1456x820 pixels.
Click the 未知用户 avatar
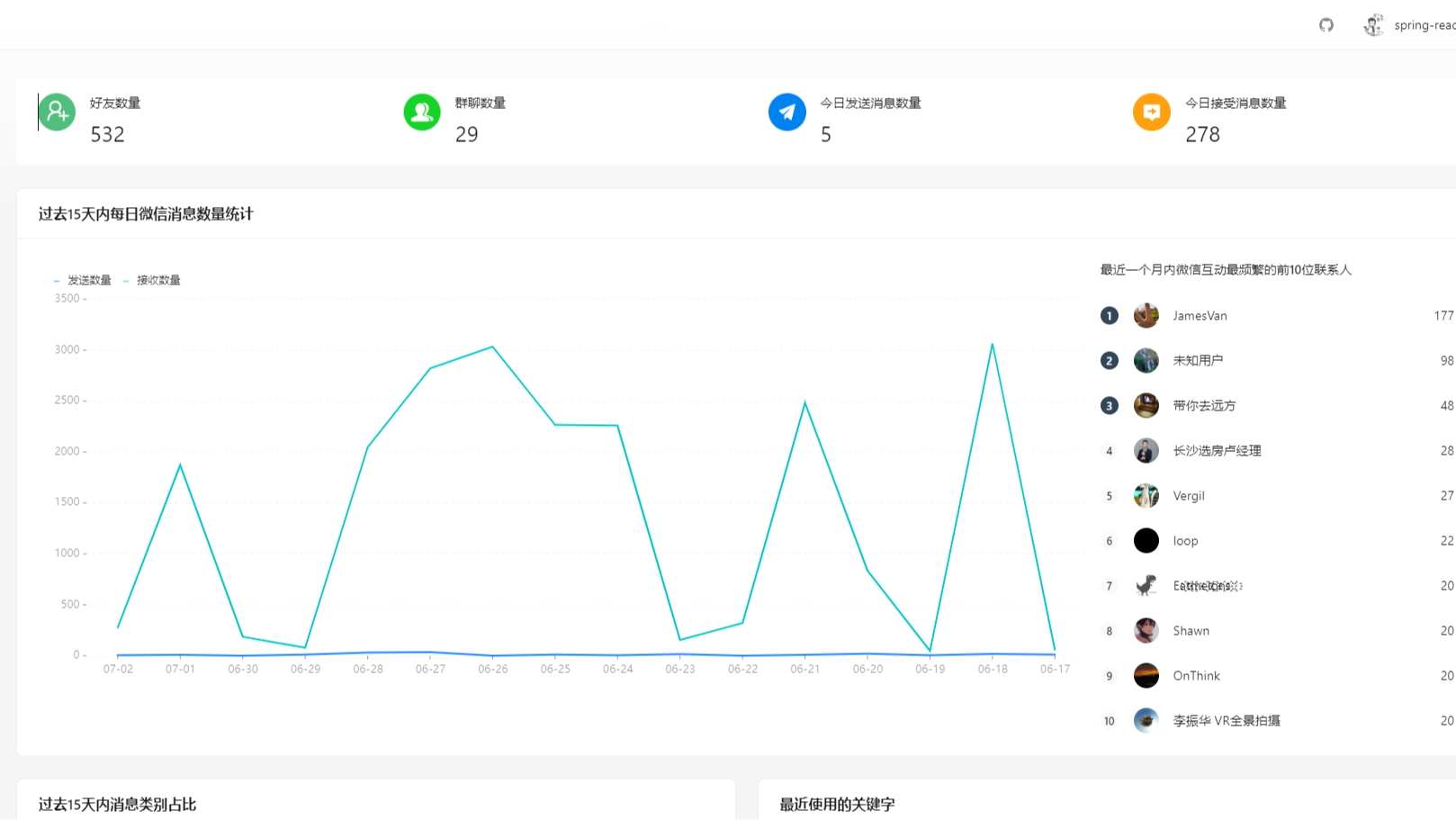[x=1146, y=360]
